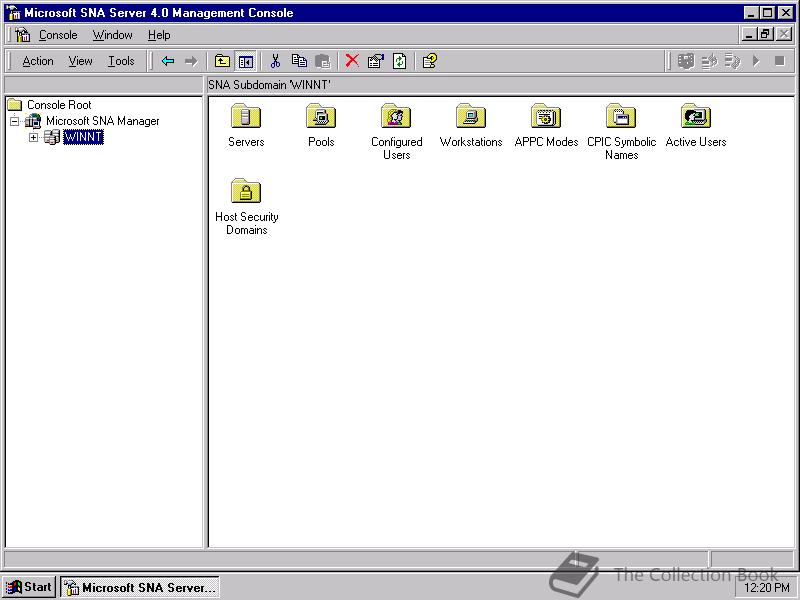Screen dimensions: 800x600
Task: Click the second greyed list-arrow icon on the right toolbar
Action: tap(709, 62)
